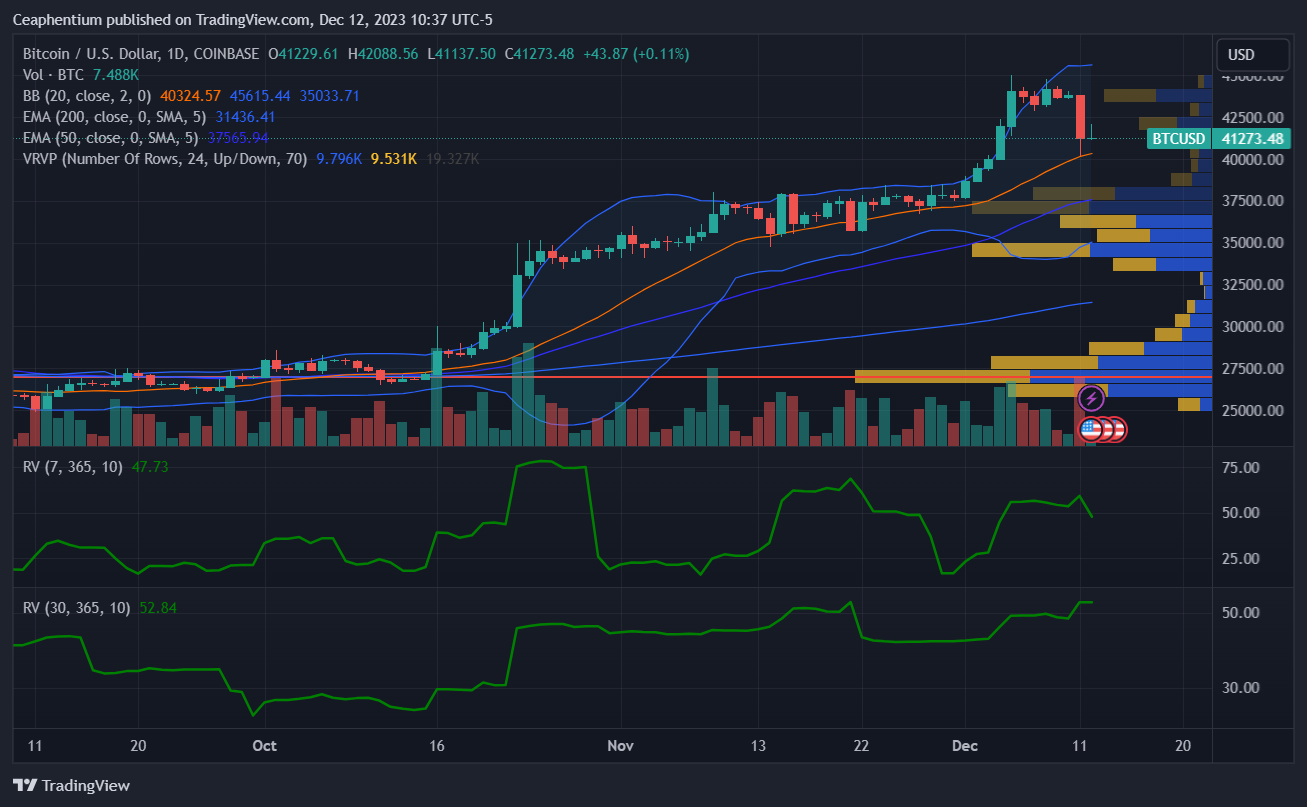Click the large red candle at Dec 11
This screenshot has height=807, width=1307.
pos(1081,117)
